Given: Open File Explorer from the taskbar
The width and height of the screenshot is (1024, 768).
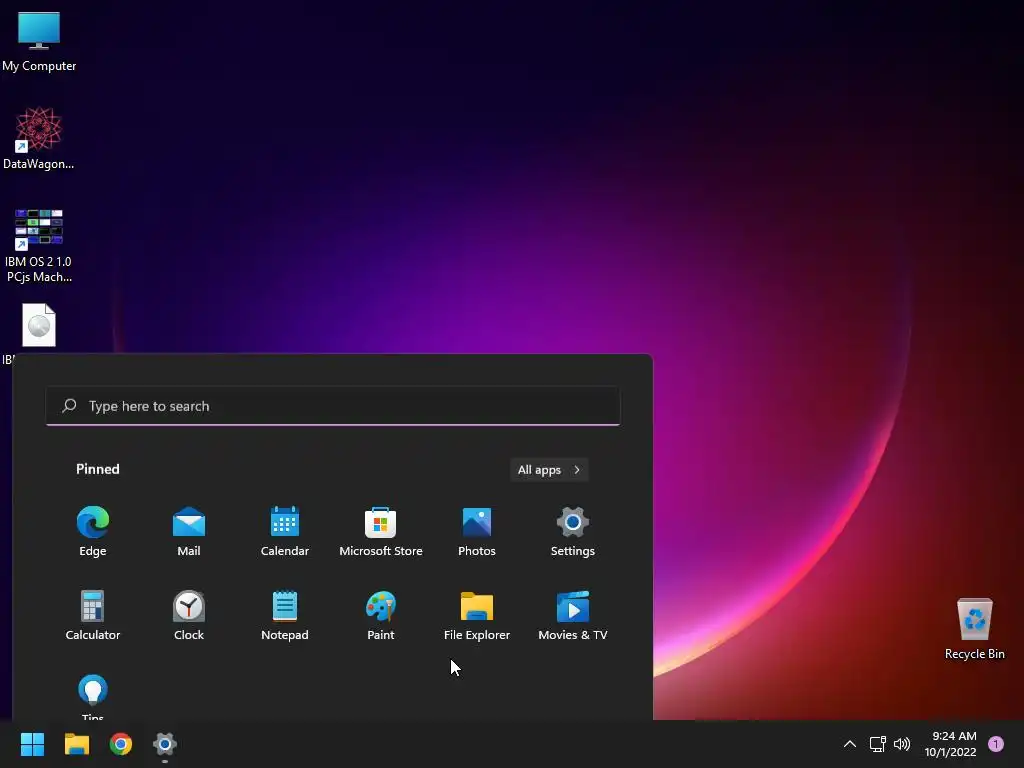Looking at the screenshot, I should click(76, 744).
